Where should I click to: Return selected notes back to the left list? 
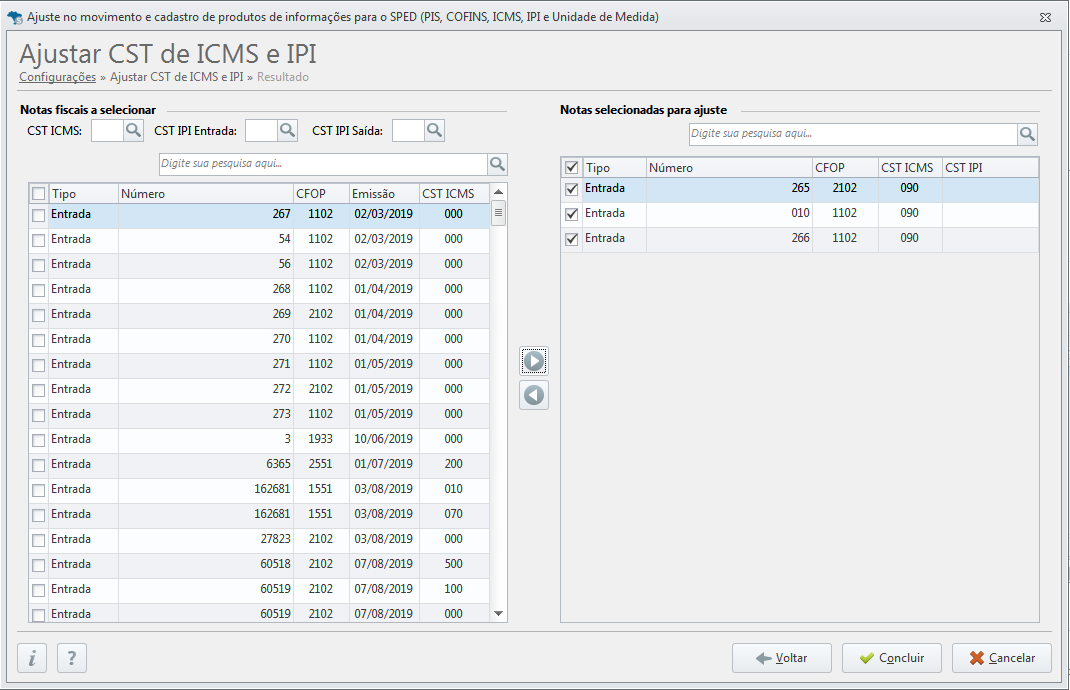[x=533, y=395]
